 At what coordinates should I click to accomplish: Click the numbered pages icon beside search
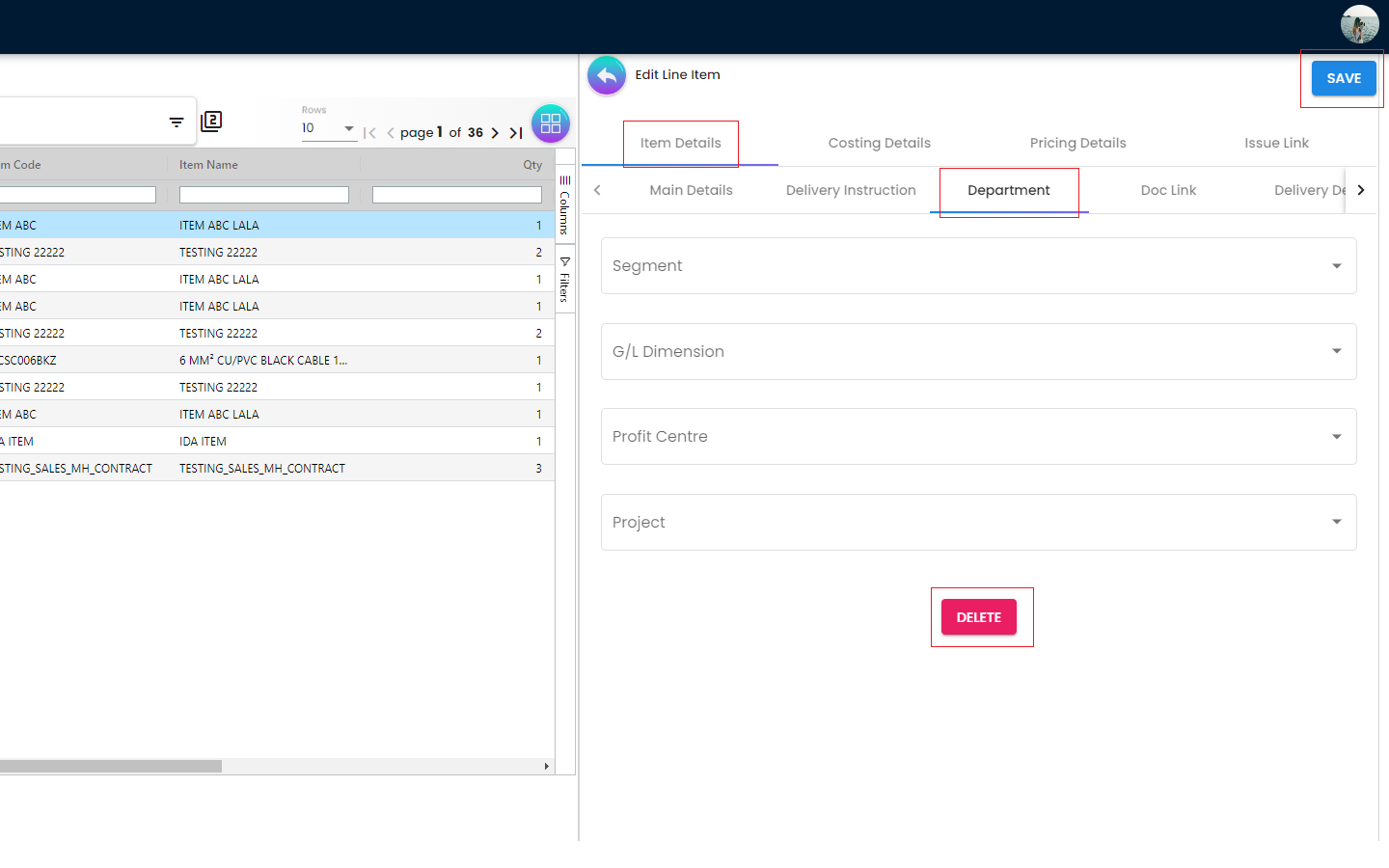pos(211,122)
